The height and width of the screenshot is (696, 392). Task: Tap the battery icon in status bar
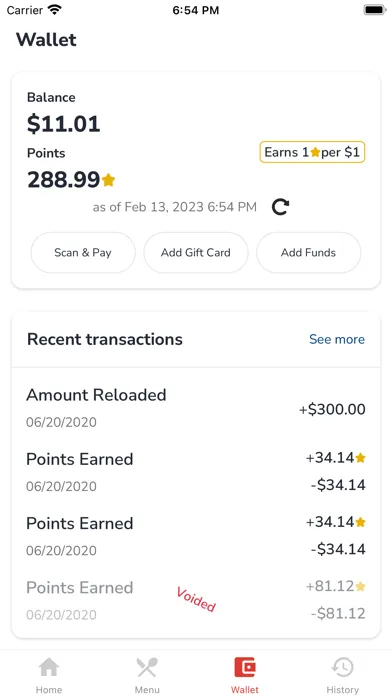pos(375,10)
